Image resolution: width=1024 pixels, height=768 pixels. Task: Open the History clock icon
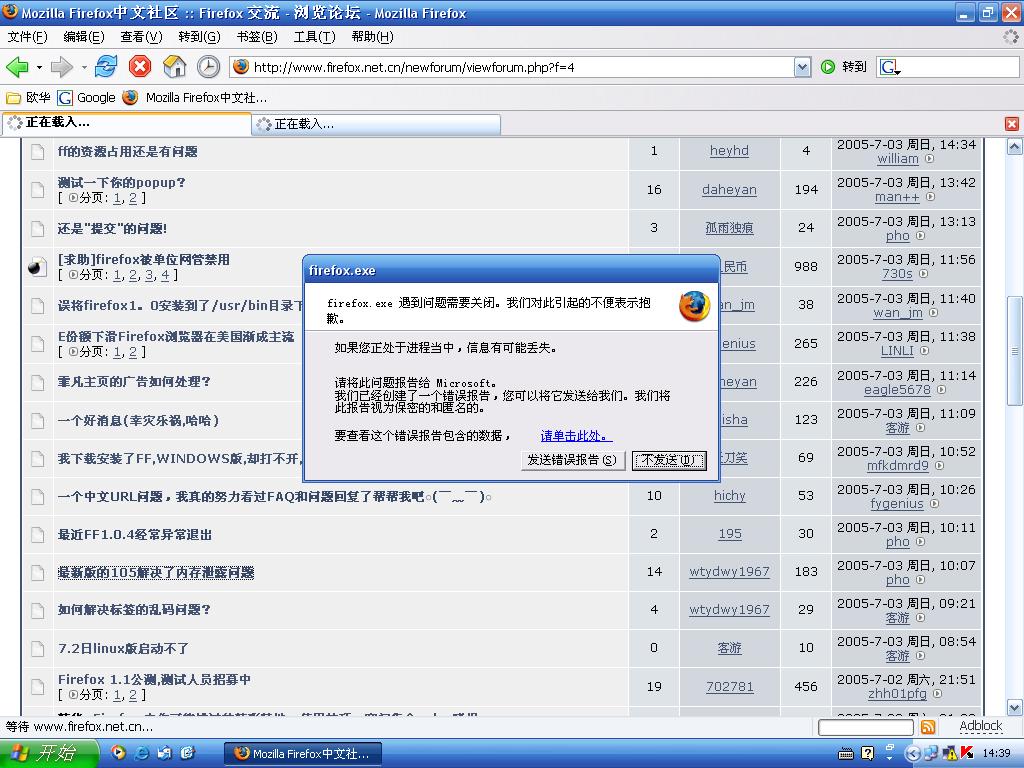[x=208, y=67]
